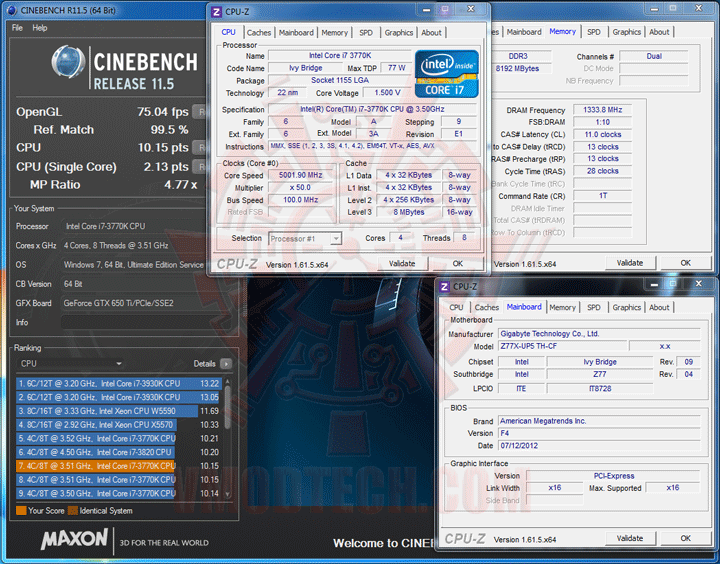Click the CPU-Z logo icon in front window title bar
Viewport: 720px width, 564px height.
tap(216, 11)
